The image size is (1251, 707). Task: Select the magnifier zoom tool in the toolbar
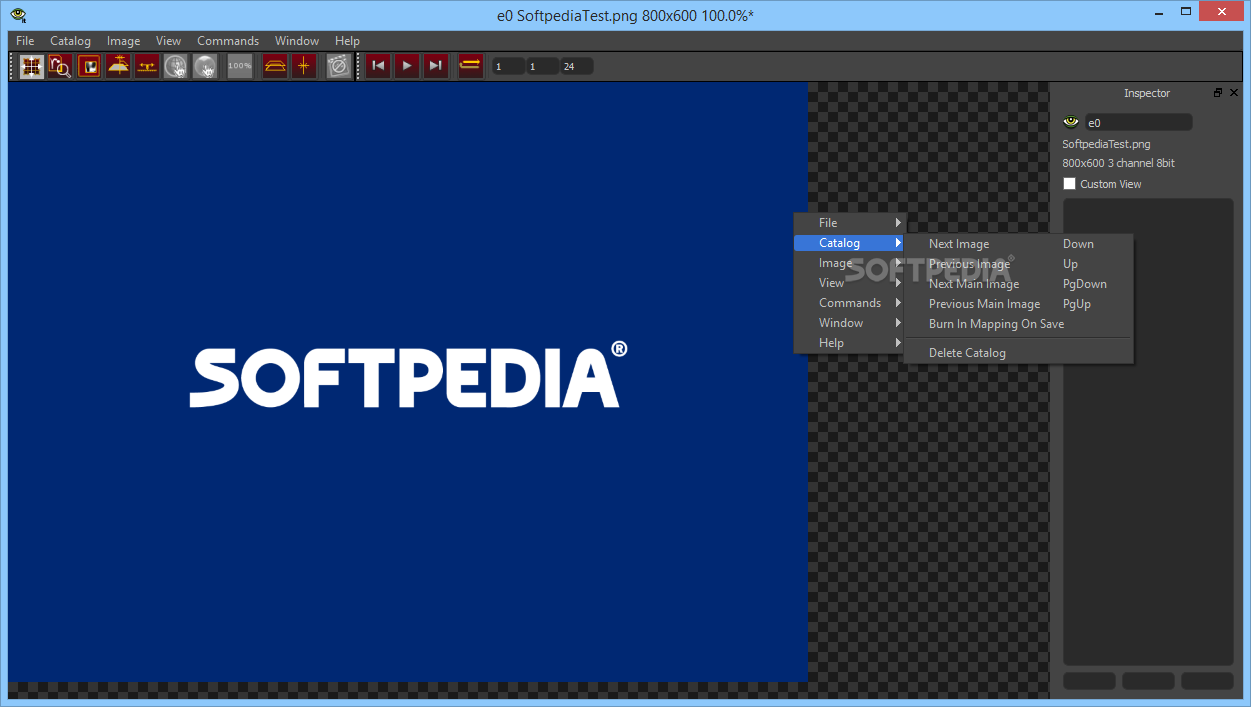tap(60, 66)
